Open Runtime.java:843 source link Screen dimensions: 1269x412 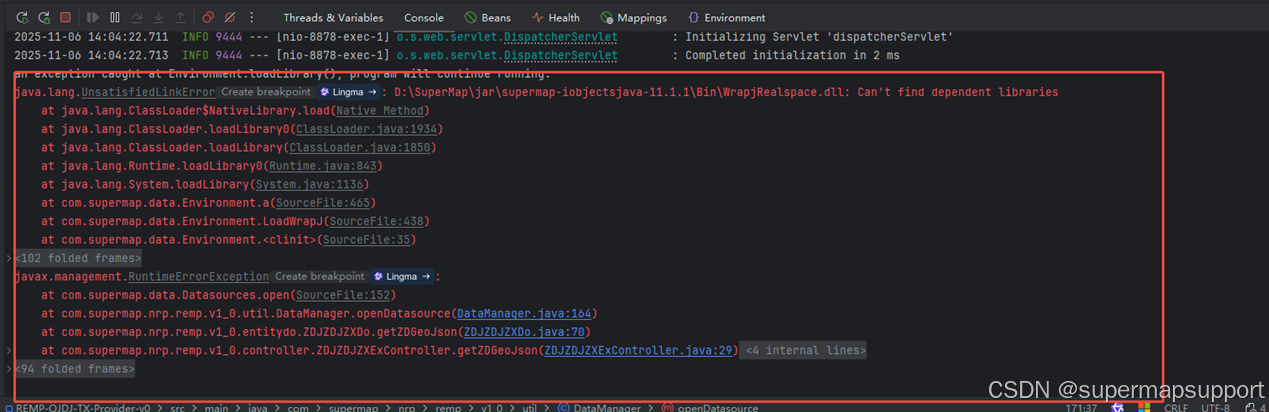click(x=322, y=166)
